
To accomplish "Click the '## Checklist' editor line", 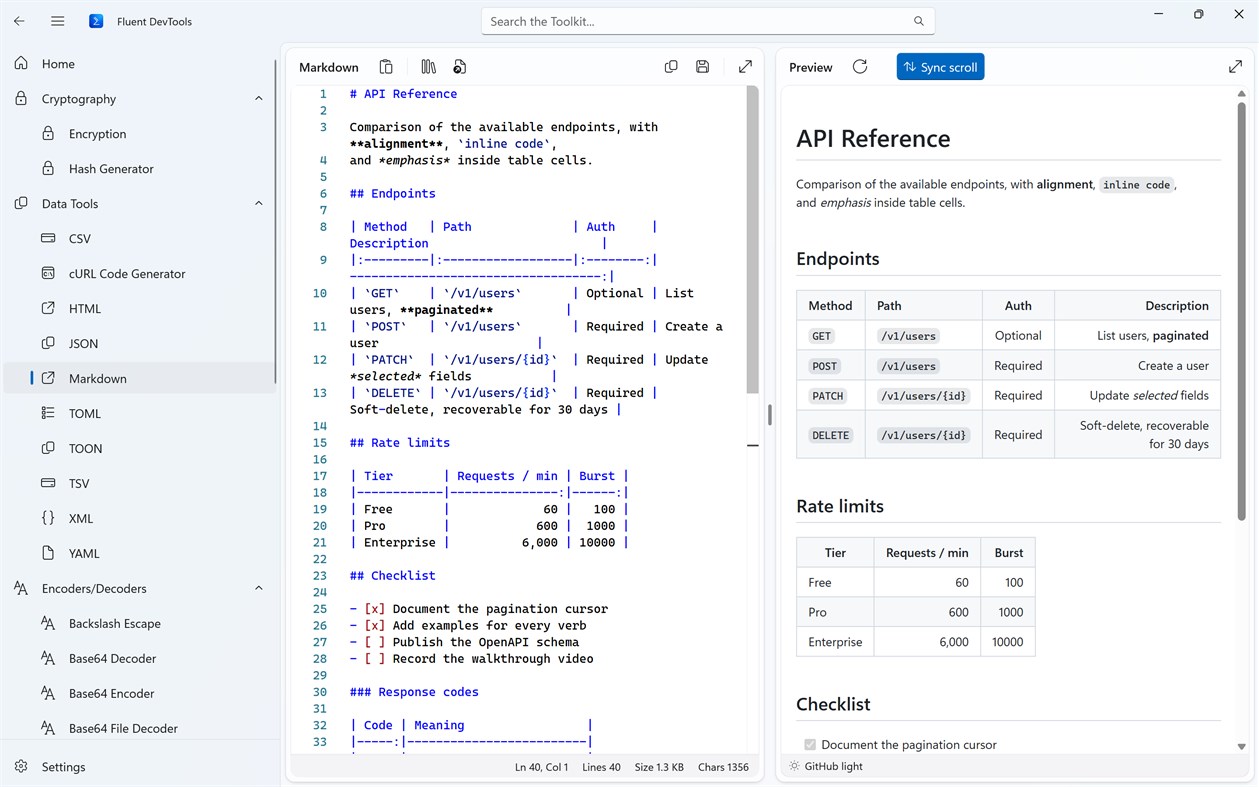I will (x=393, y=576).
